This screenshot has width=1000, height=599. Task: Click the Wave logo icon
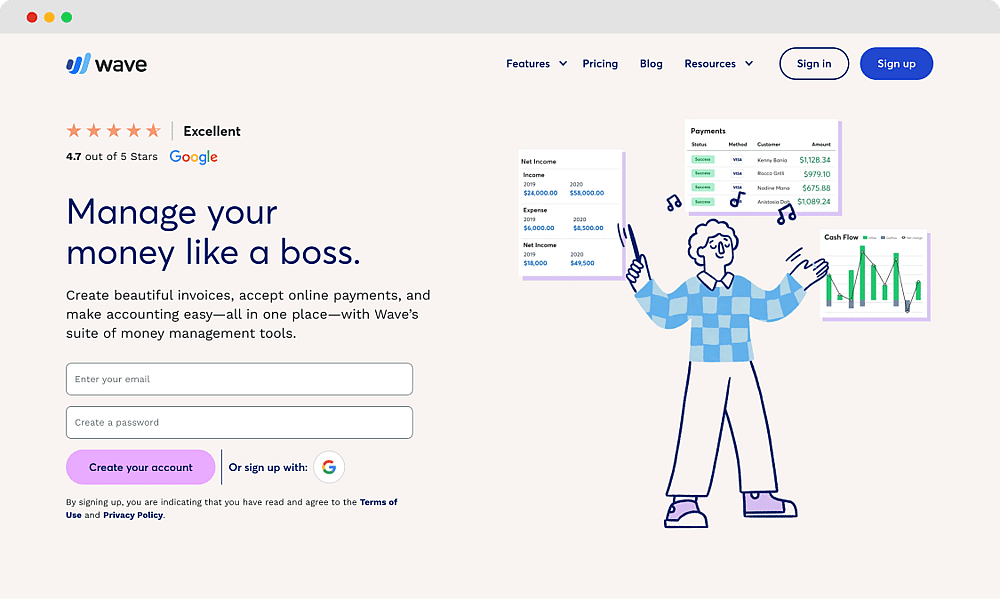(78, 64)
